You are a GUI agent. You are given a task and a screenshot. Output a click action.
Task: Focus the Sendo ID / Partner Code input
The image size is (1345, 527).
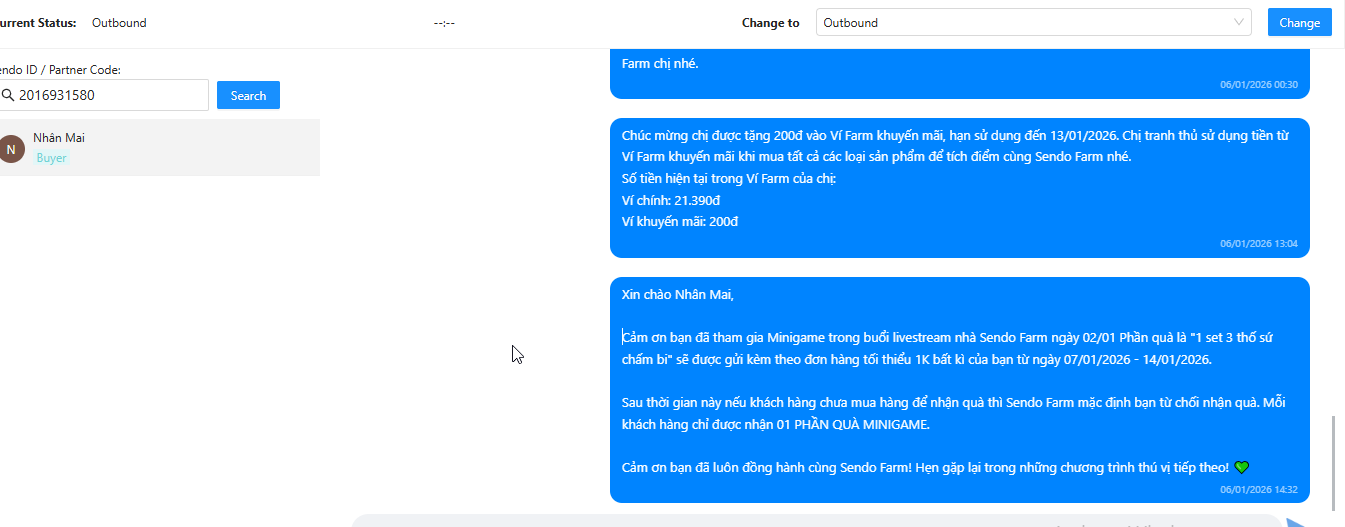[110, 96]
